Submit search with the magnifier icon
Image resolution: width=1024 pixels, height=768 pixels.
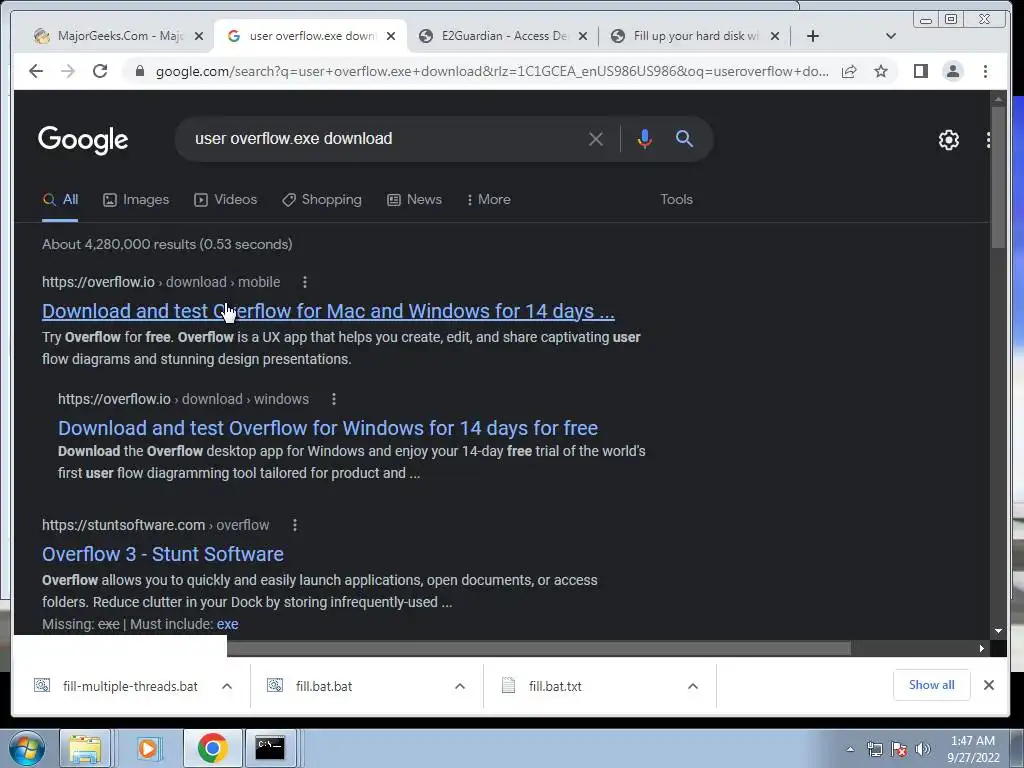click(x=684, y=138)
